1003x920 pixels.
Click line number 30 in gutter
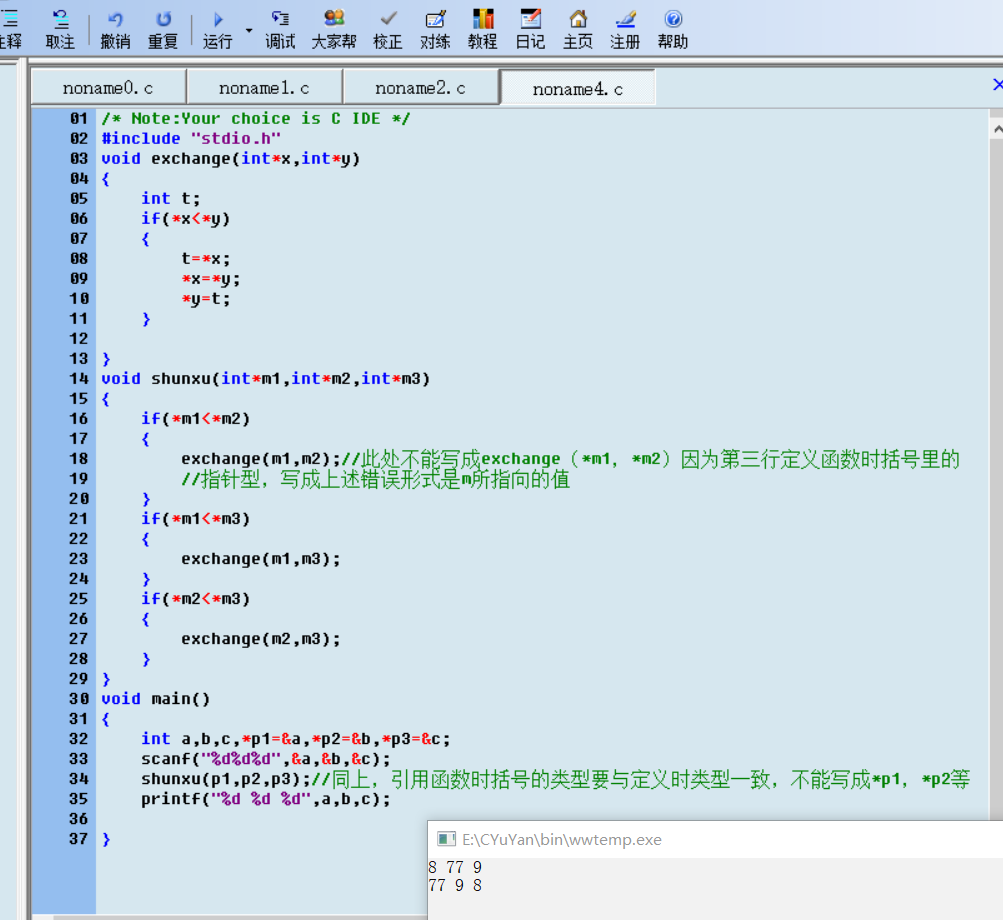click(x=79, y=699)
